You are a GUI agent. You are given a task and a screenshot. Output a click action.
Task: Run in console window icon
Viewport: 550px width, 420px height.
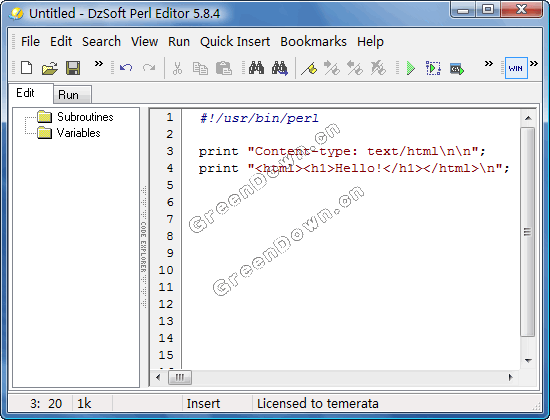pos(457,68)
